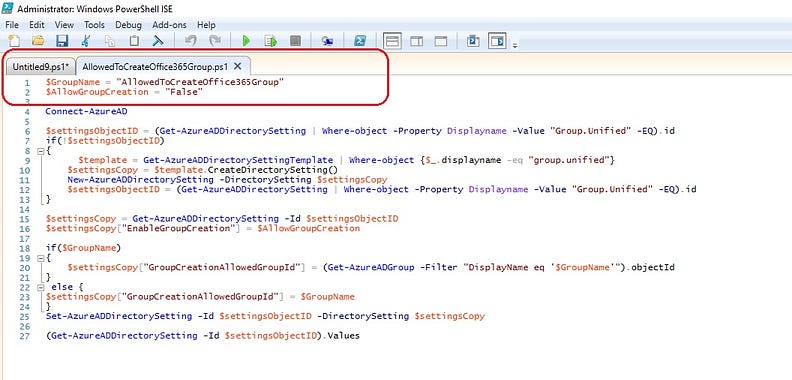Image resolution: width=792 pixels, height=380 pixels.
Task: Click .Values at end of line 27
Action: tap(341, 336)
